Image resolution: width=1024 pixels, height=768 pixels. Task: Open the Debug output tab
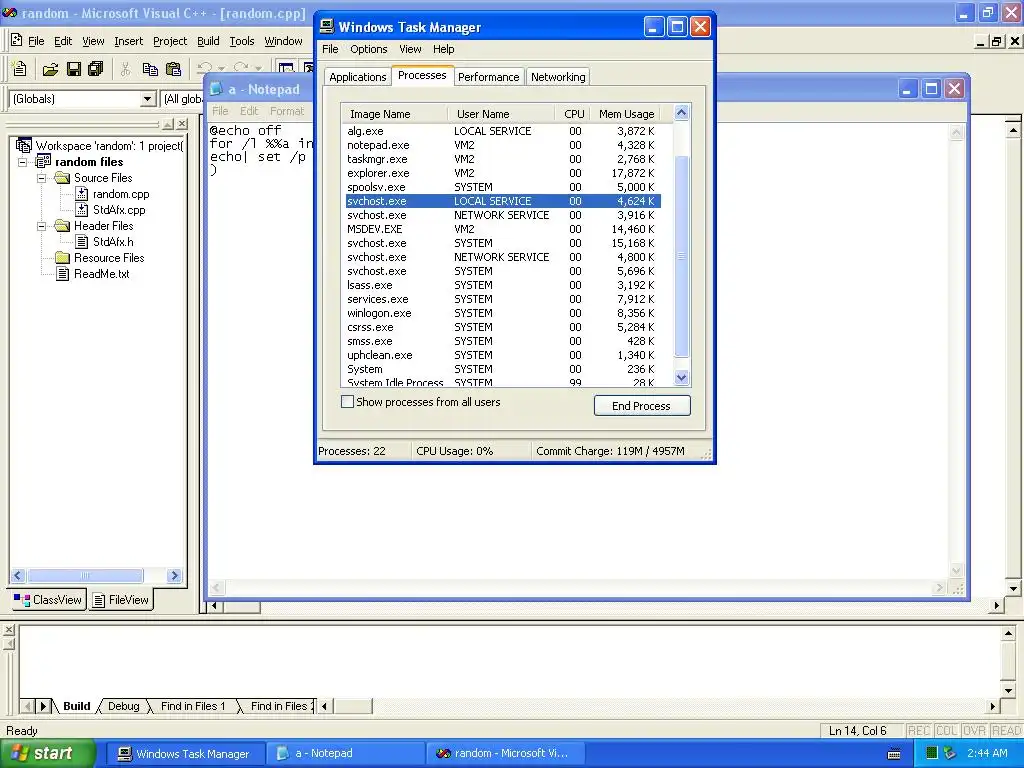pos(123,706)
